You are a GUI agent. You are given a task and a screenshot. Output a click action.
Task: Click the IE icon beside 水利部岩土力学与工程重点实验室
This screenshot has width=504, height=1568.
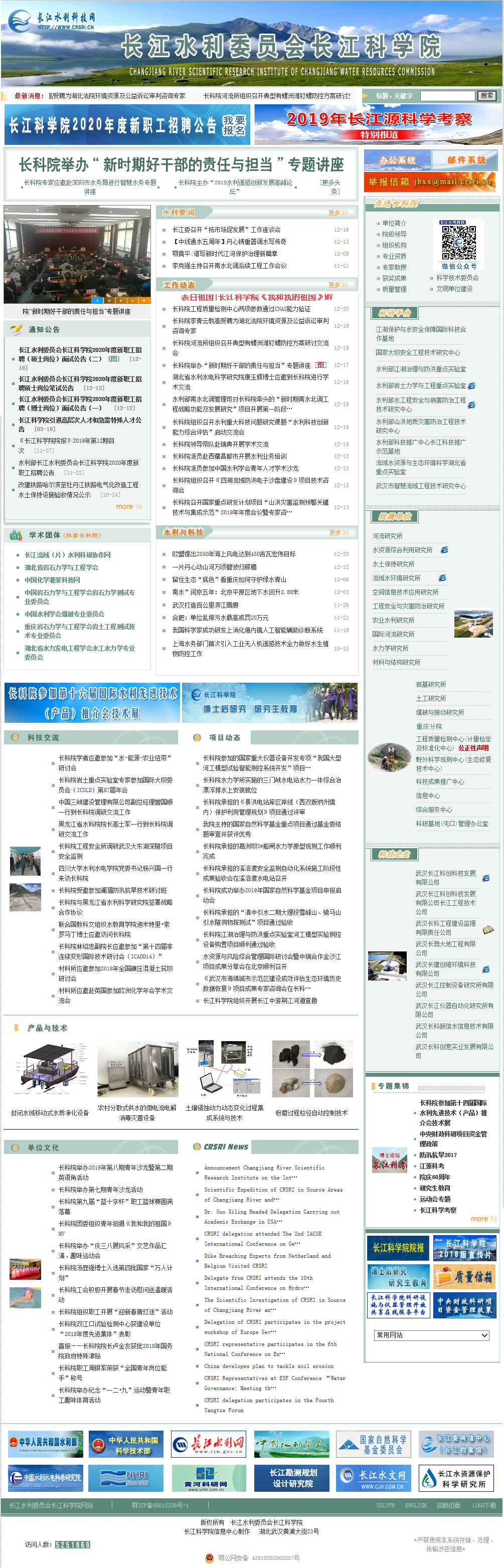472,386
